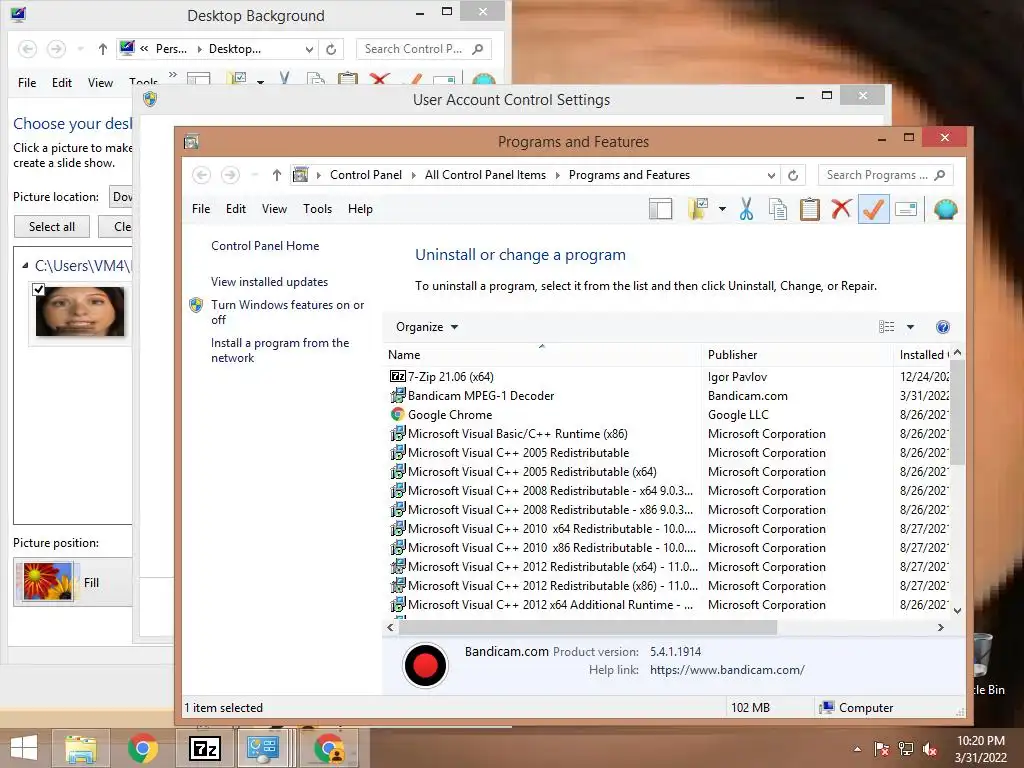Select Google Chrome in program list
1024x768 pixels.
pos(669,415)
